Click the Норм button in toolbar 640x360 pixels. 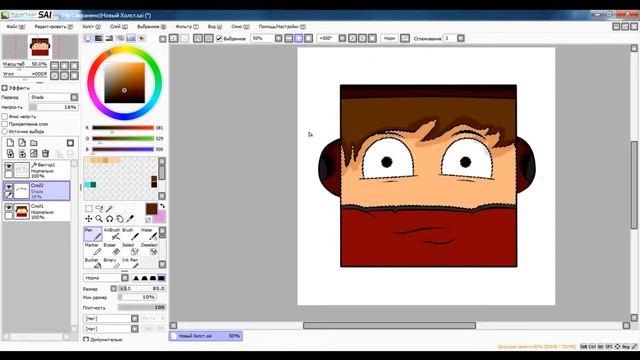coord(389,38)
